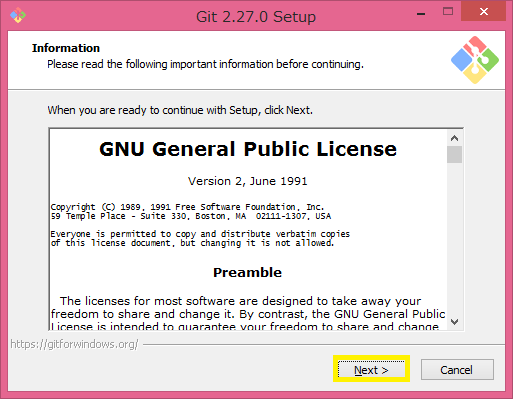The height and width of the screenshot is (399, 513).
Task: Click the license text scrollbar thumb
Action: [x=454, y=154]
